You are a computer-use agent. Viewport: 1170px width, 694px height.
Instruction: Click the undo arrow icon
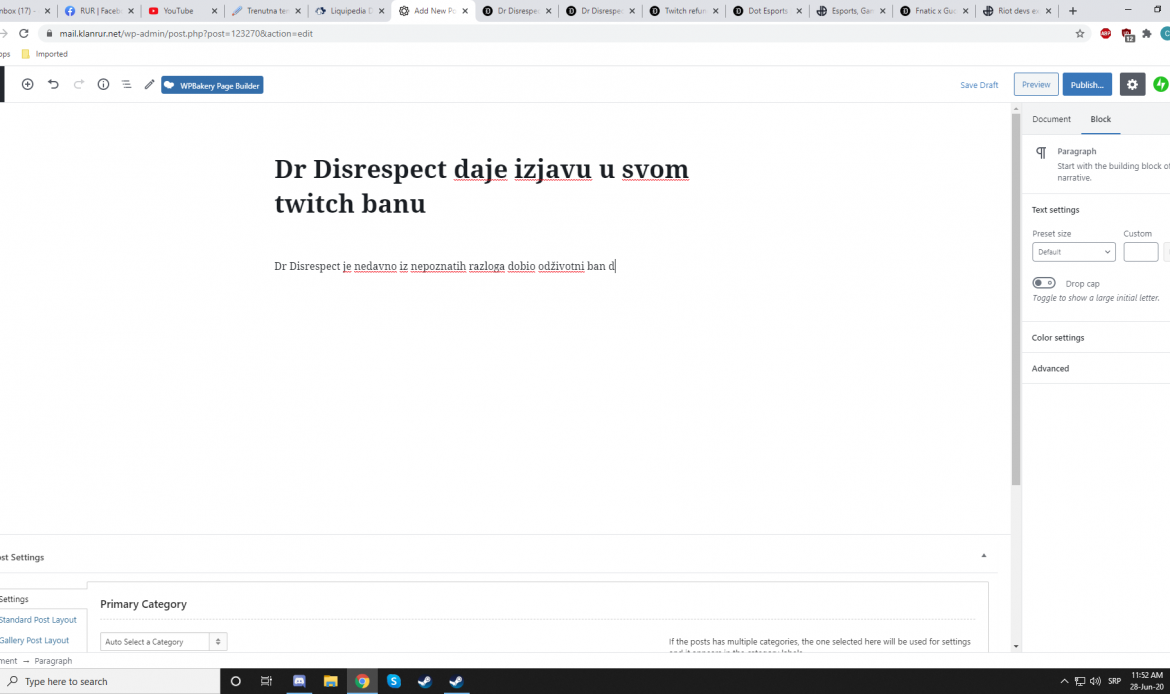(x=53, y=85)
